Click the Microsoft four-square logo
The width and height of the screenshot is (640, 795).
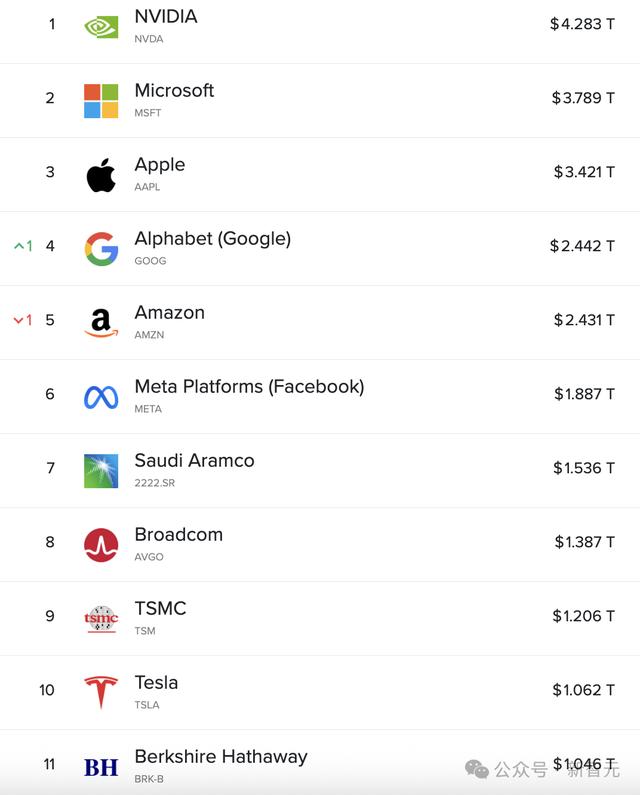[101, 101]
